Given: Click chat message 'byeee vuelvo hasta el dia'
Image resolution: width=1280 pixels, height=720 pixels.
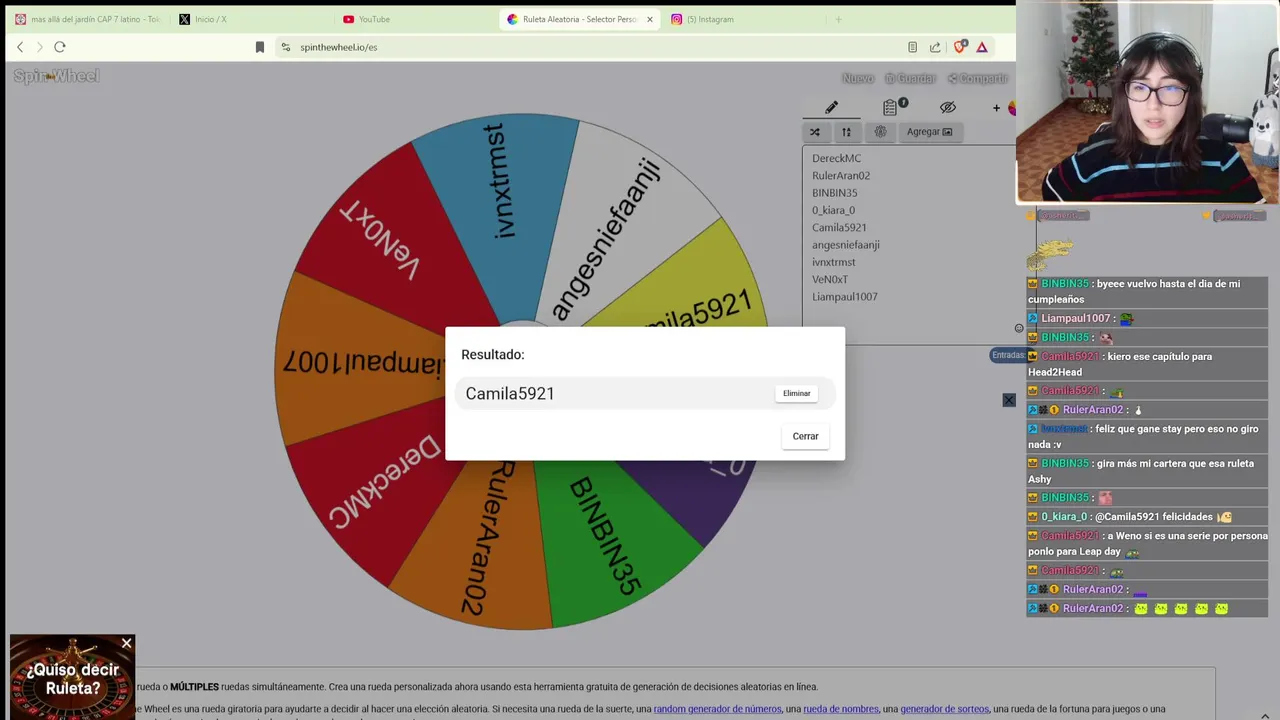Looking at the screenshot, I should pos(1148,291).
